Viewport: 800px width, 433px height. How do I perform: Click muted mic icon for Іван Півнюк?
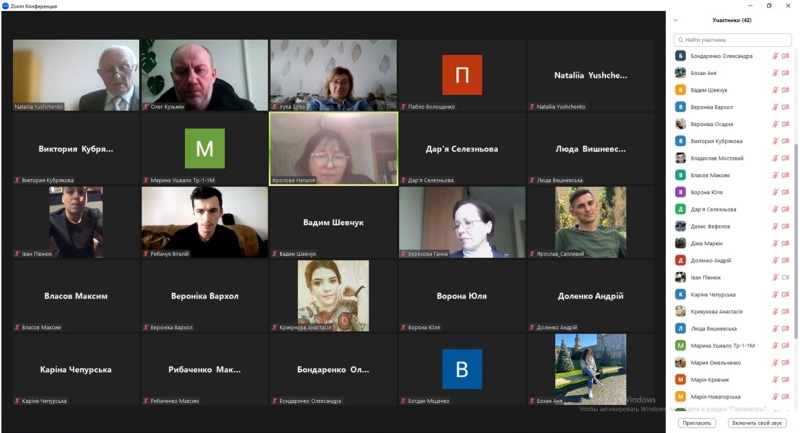click(x=775, y=277)
